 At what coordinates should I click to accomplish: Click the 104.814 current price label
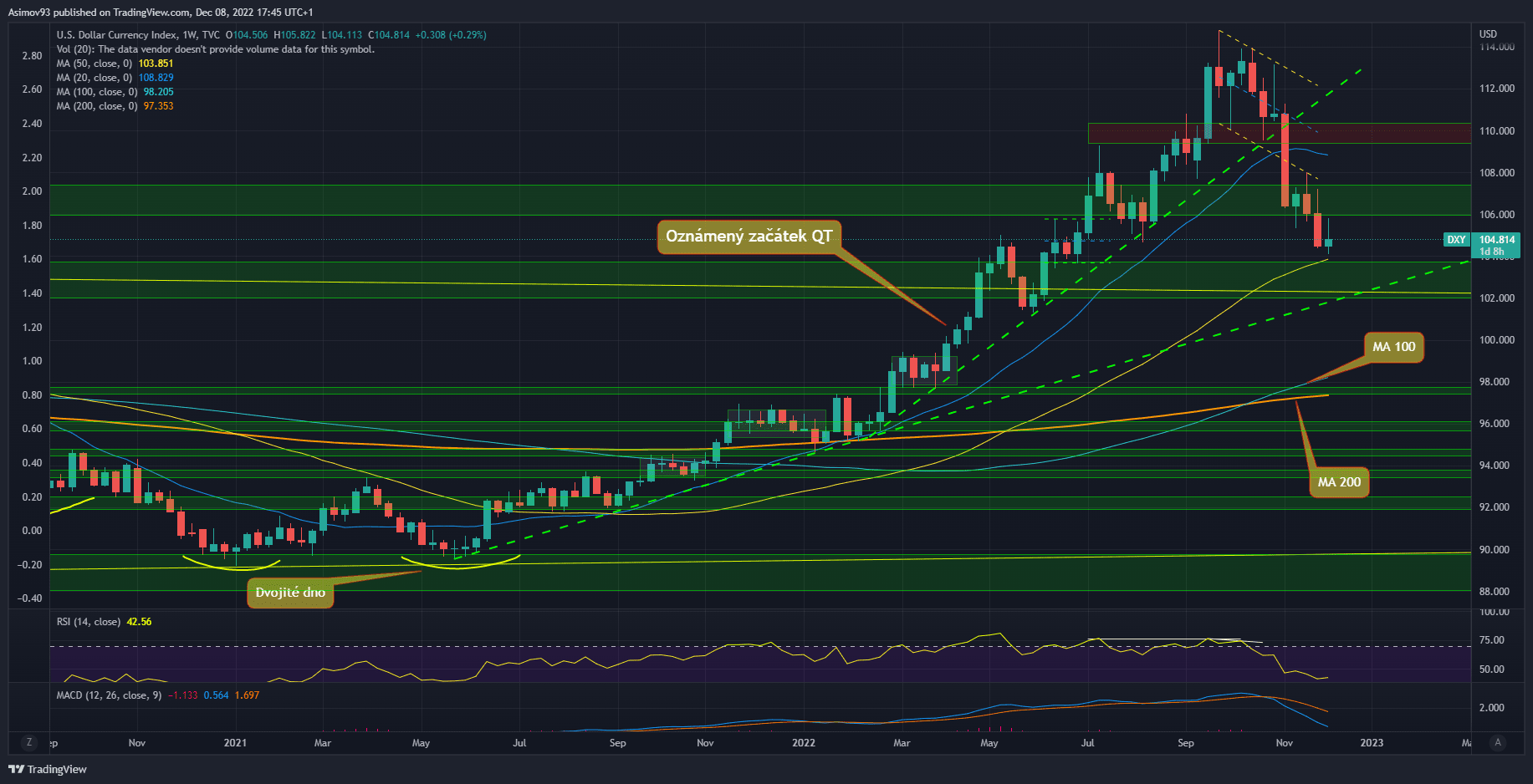pyautogui.click(x=1496, y=240)
